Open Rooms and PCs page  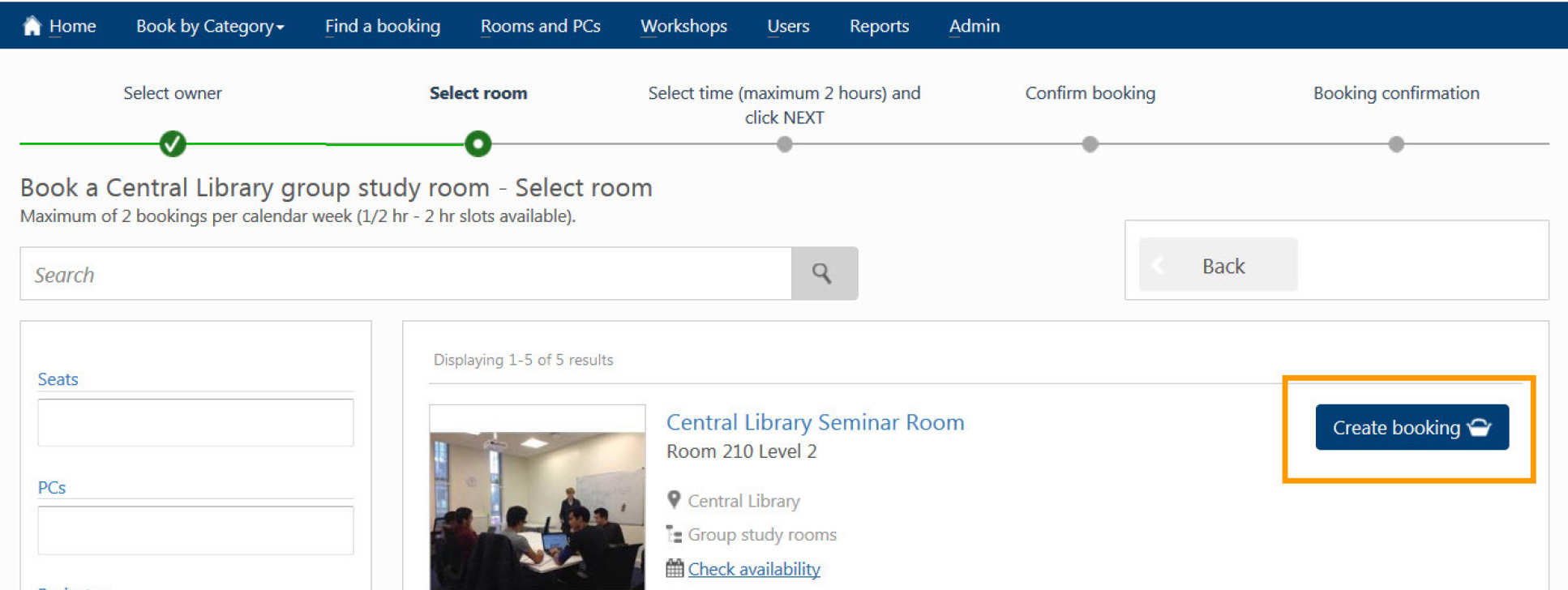click(x=540, y=26)
